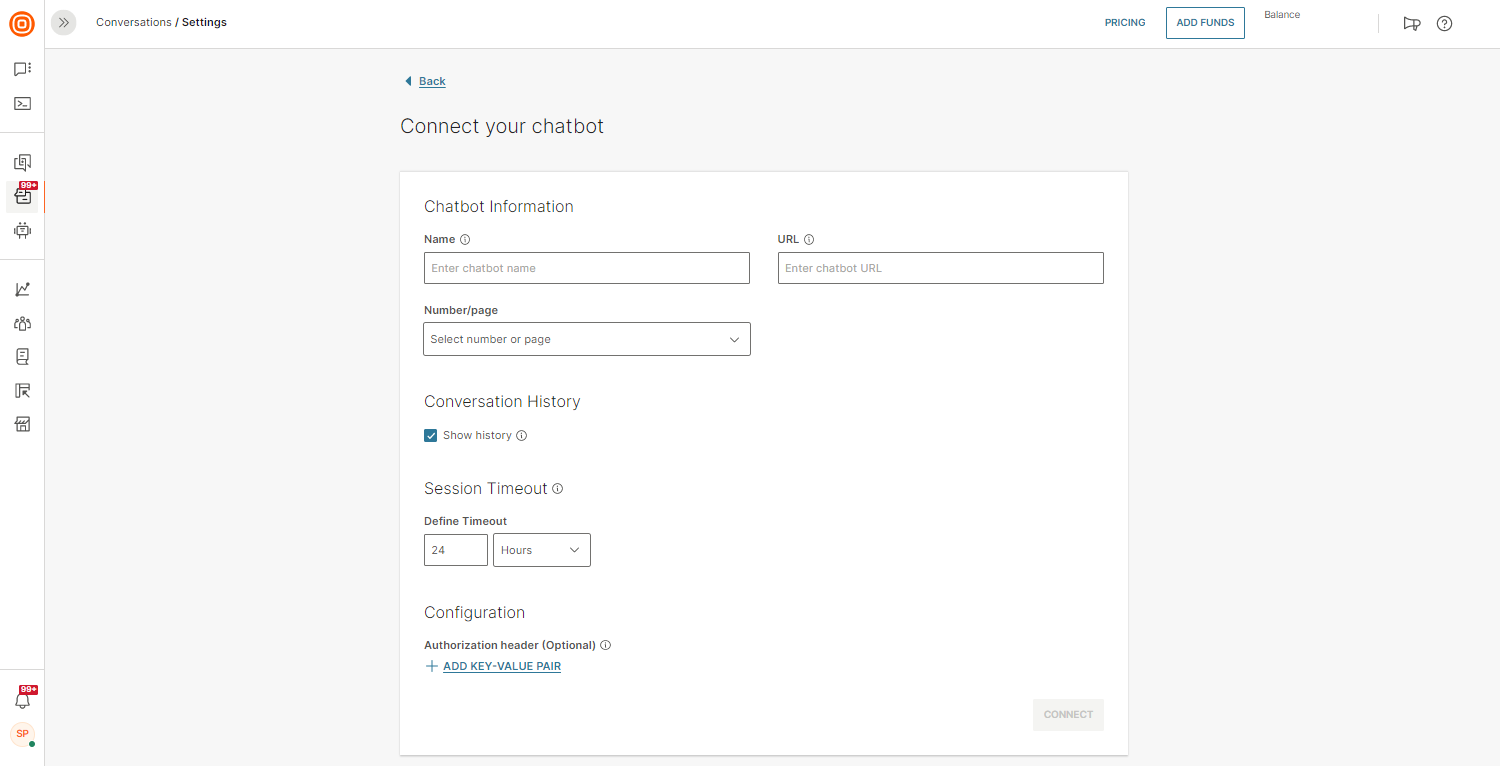Uncheck the Show history checkbox
This screenshot has height=766, width=1500.
coord(431,435)
